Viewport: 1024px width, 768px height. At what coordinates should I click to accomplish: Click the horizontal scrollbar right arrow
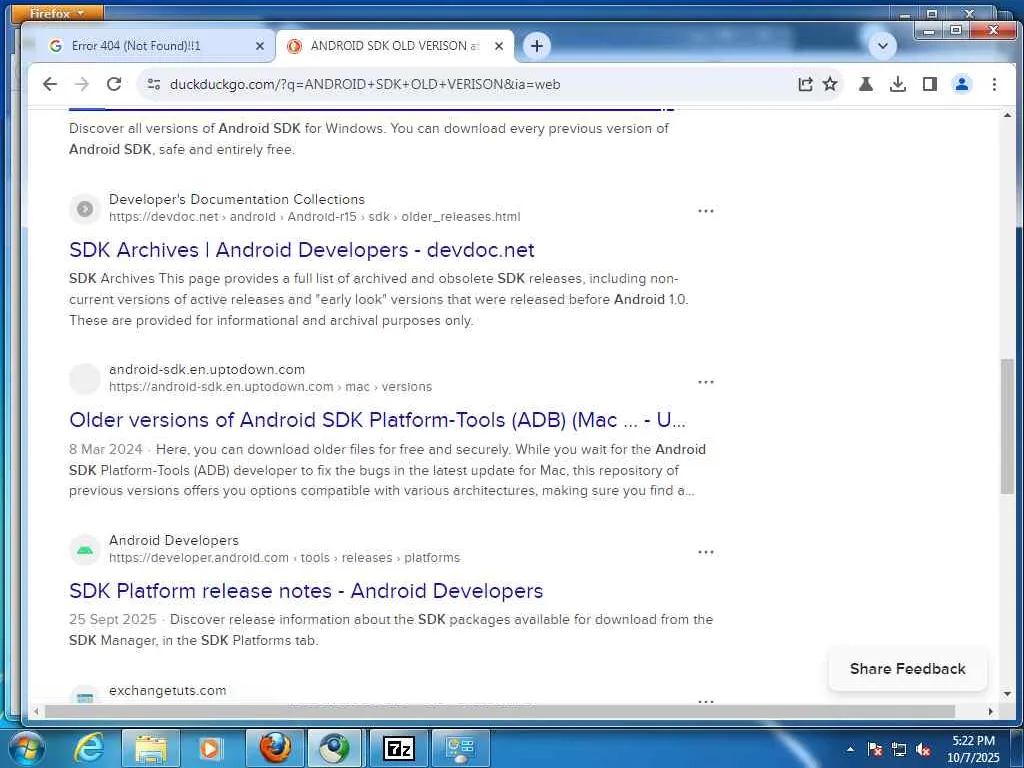coord(991,711)
